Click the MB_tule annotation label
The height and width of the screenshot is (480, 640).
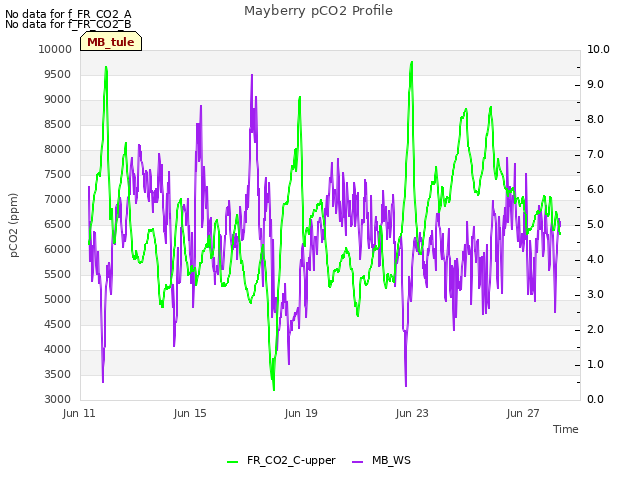[x=111, y=42]
